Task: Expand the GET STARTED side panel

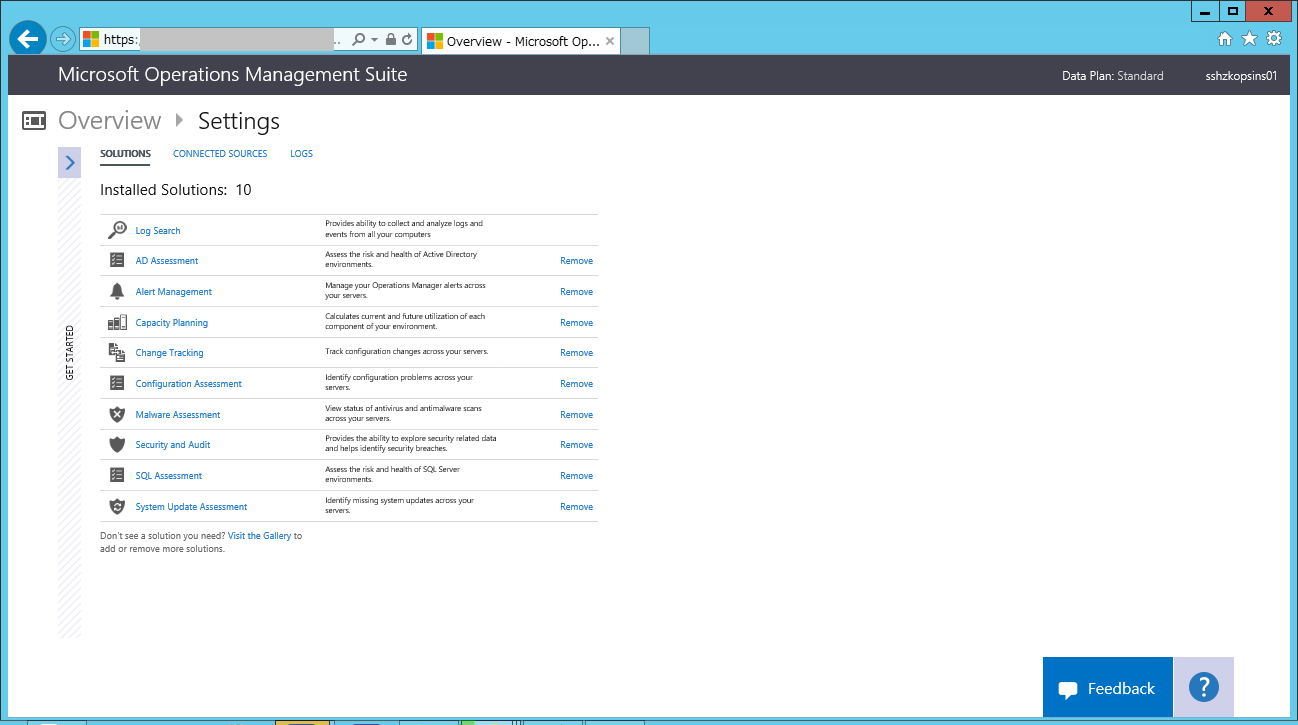Action: coord(69,162)
